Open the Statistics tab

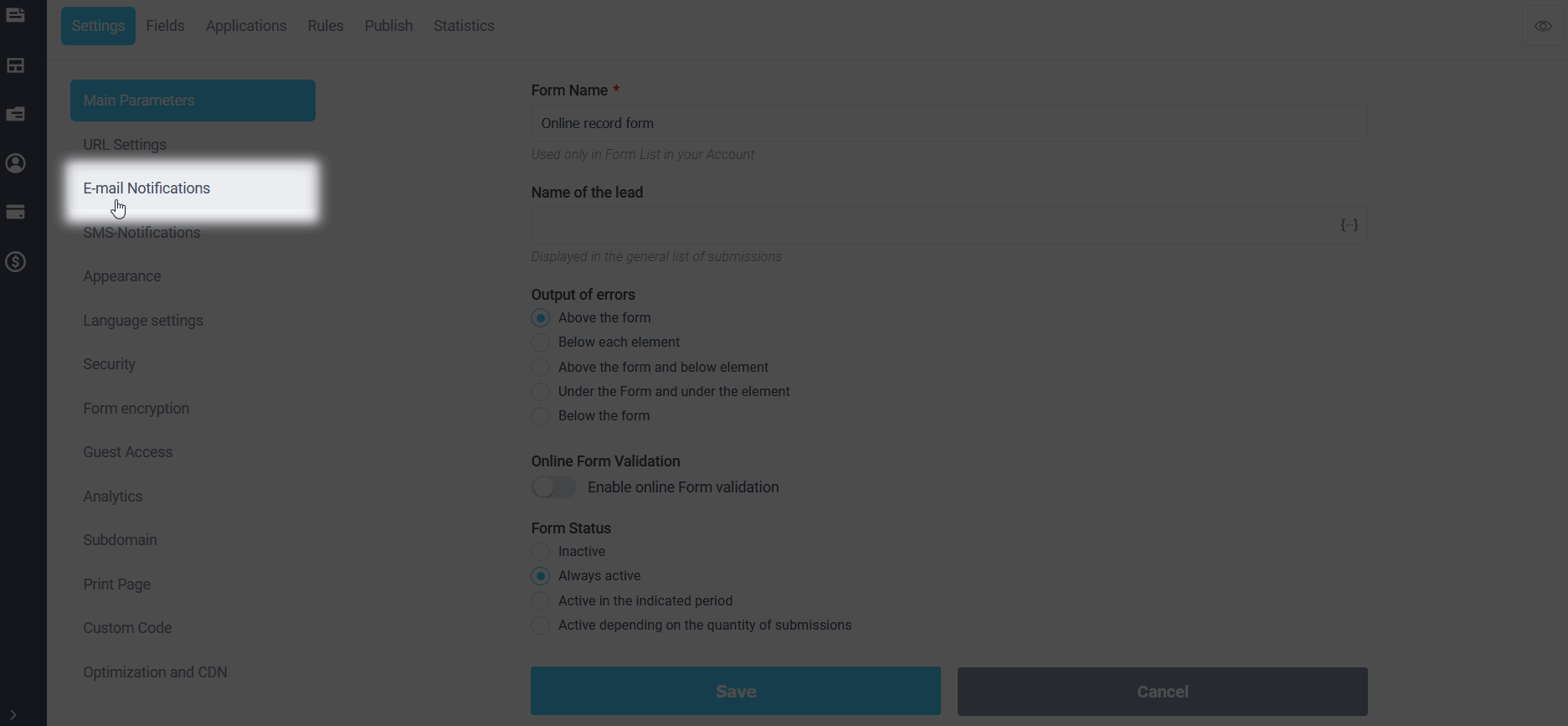(x=464, y=26)
